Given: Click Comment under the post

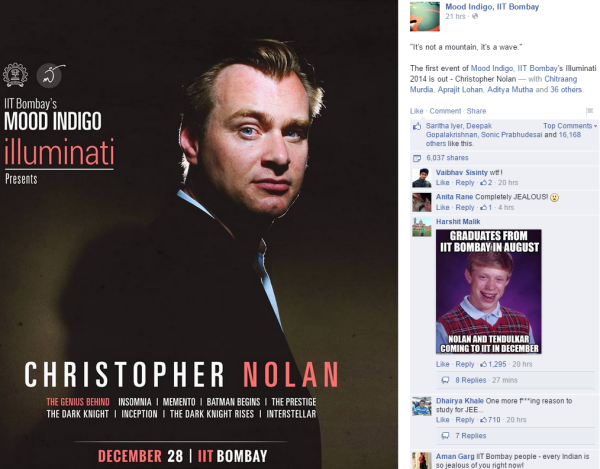Looking at the screenshot, I should tap(445, 111).
